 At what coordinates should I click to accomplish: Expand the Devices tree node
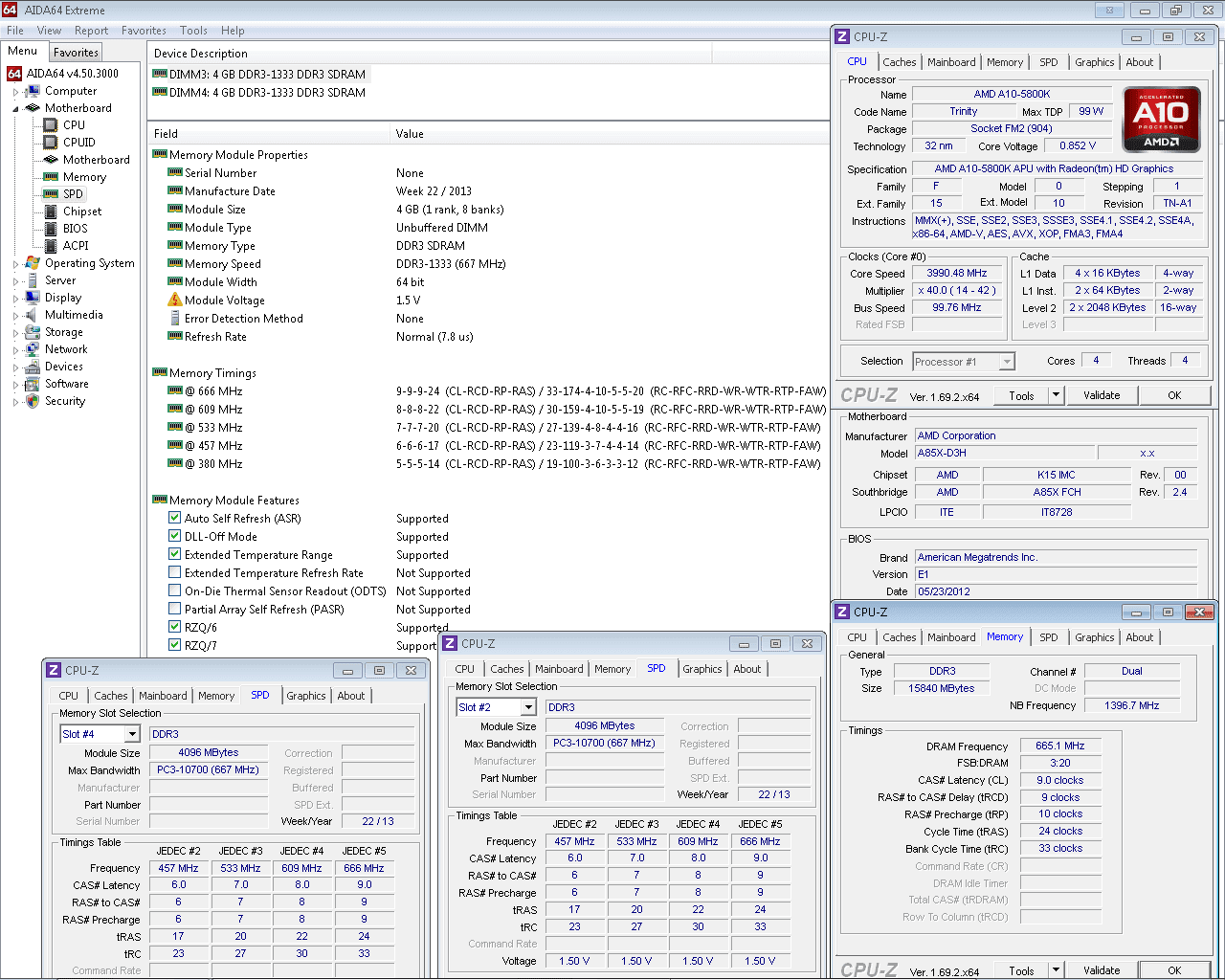click(x=15, y=367)
